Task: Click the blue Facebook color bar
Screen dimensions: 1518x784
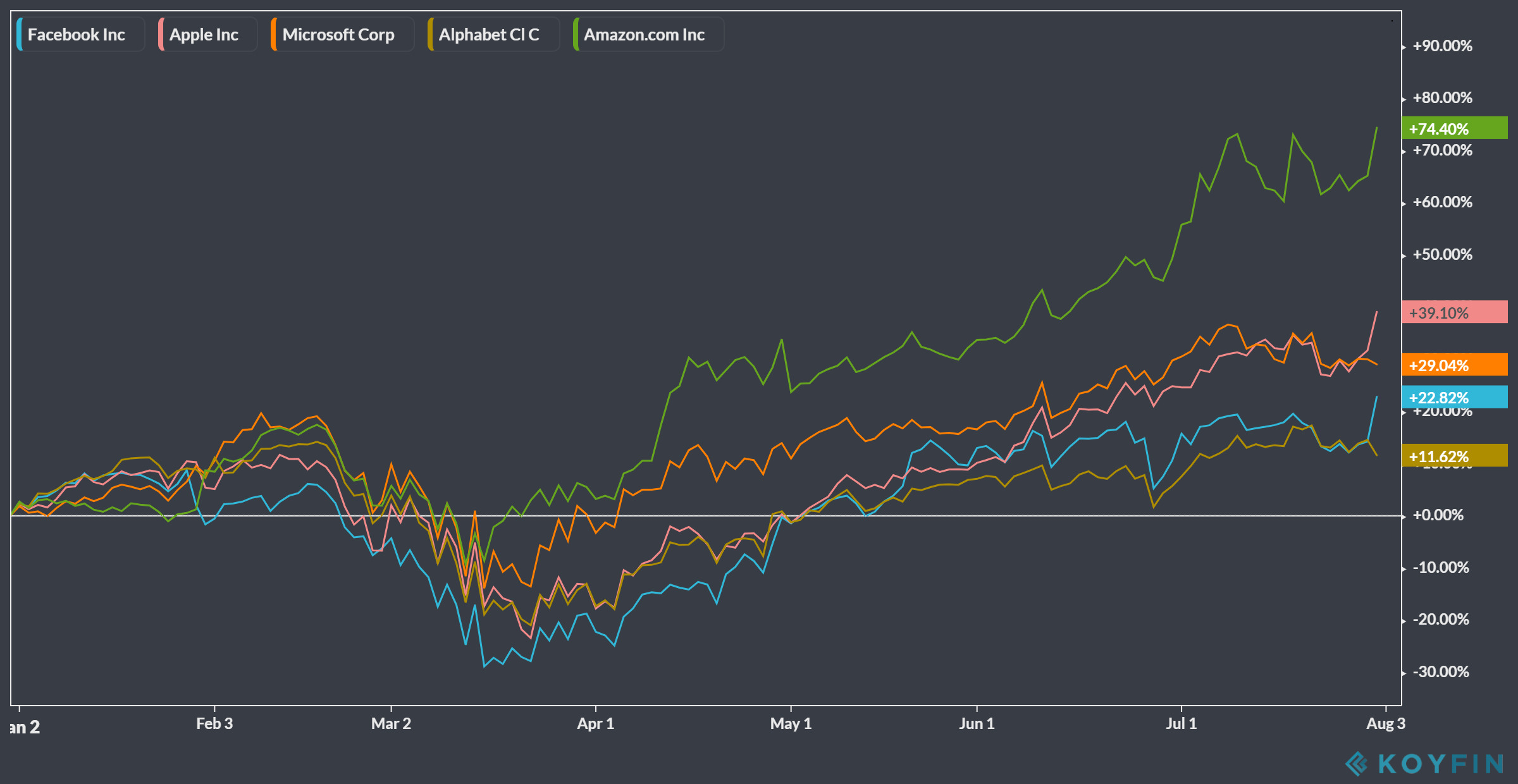Action: pyautogui.click(x=20, y=34)
